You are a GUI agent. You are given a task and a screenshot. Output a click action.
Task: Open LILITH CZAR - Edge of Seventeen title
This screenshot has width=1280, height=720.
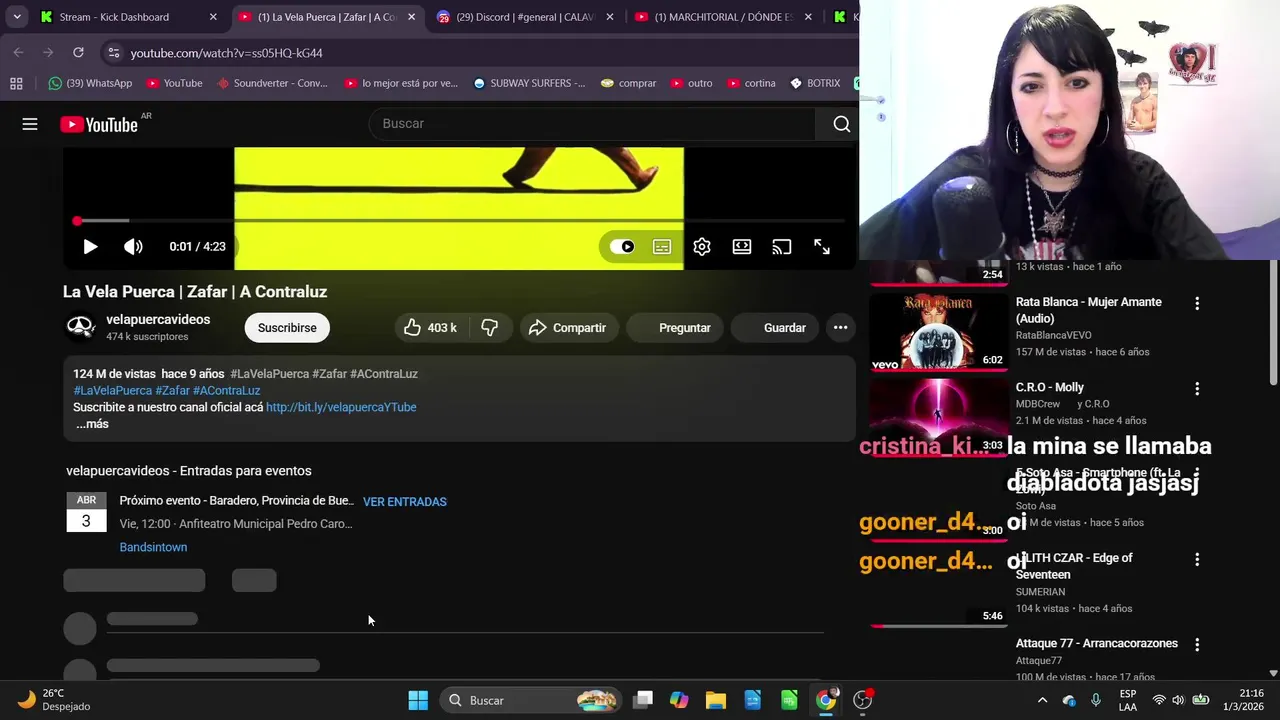click(x=1074, y=566)
